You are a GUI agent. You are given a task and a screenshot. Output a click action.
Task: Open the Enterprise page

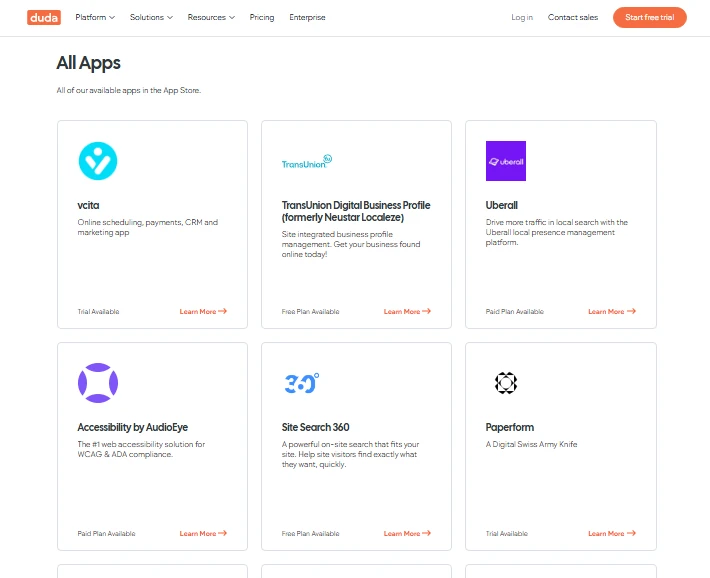coord(307,17)
